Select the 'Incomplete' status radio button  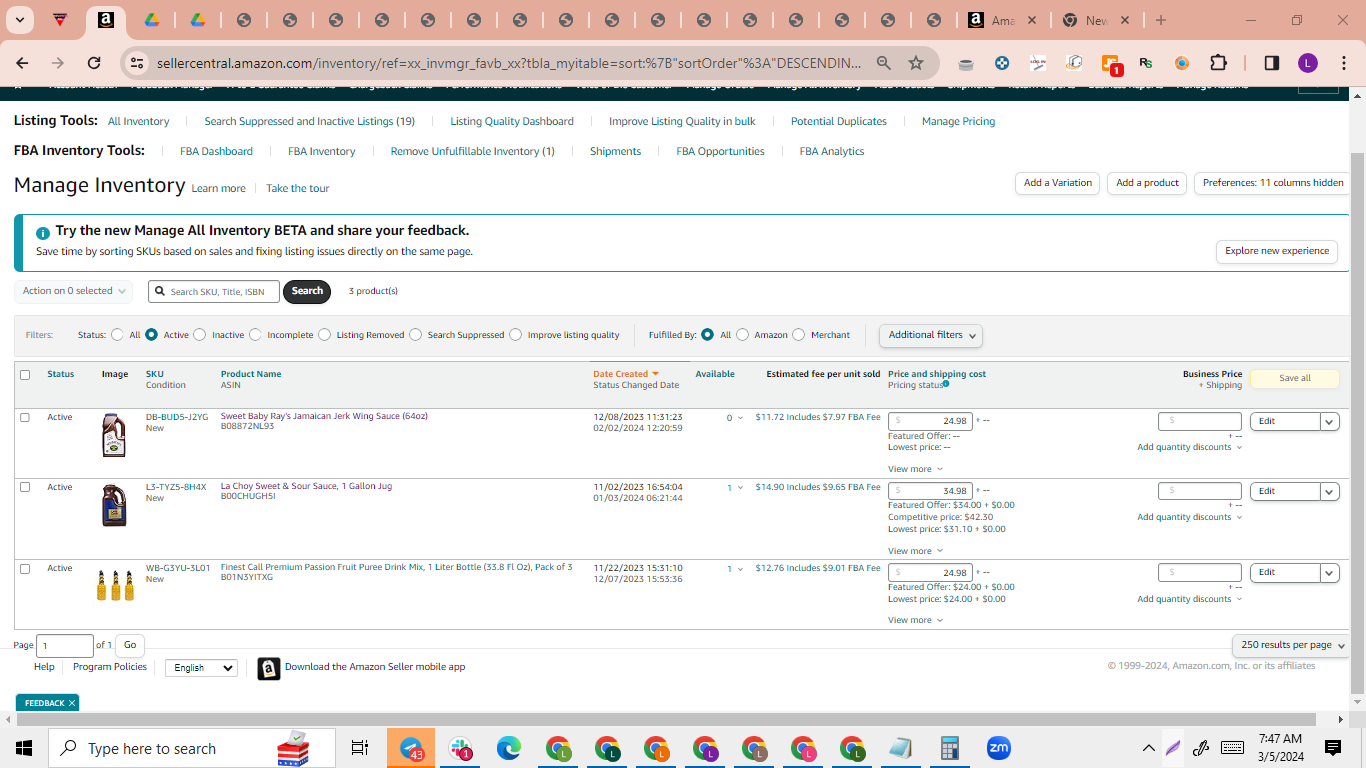255,335
